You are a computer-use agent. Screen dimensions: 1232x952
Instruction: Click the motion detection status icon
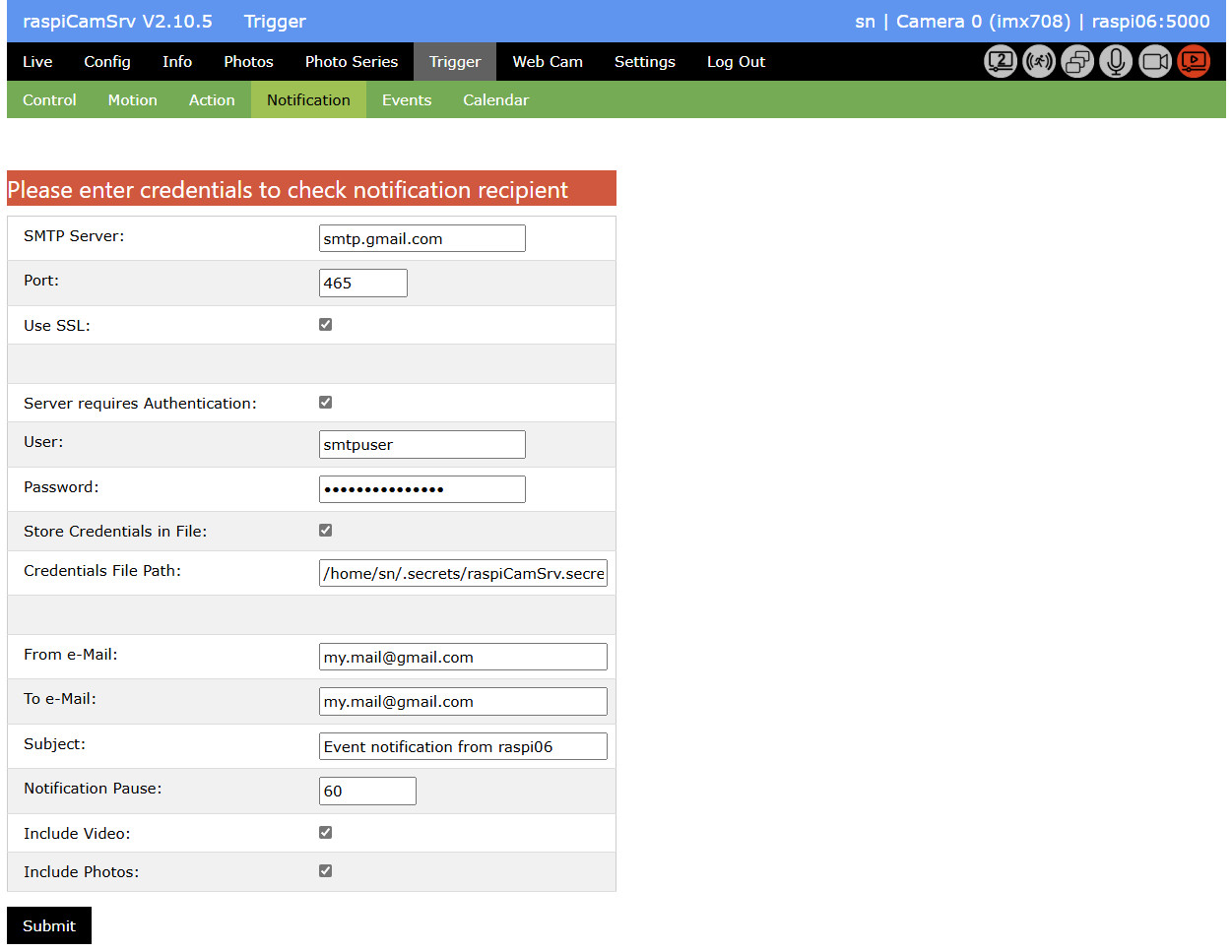point(1039,62)
